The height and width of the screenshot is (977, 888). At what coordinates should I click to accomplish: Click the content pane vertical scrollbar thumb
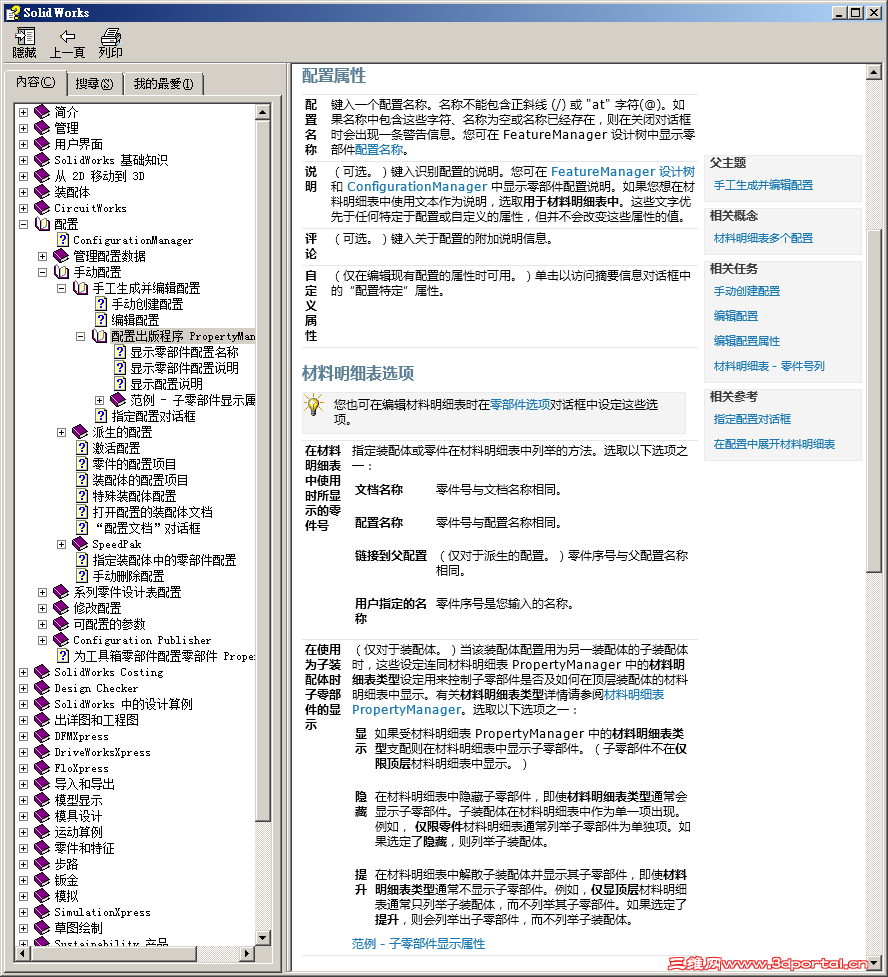874,401
